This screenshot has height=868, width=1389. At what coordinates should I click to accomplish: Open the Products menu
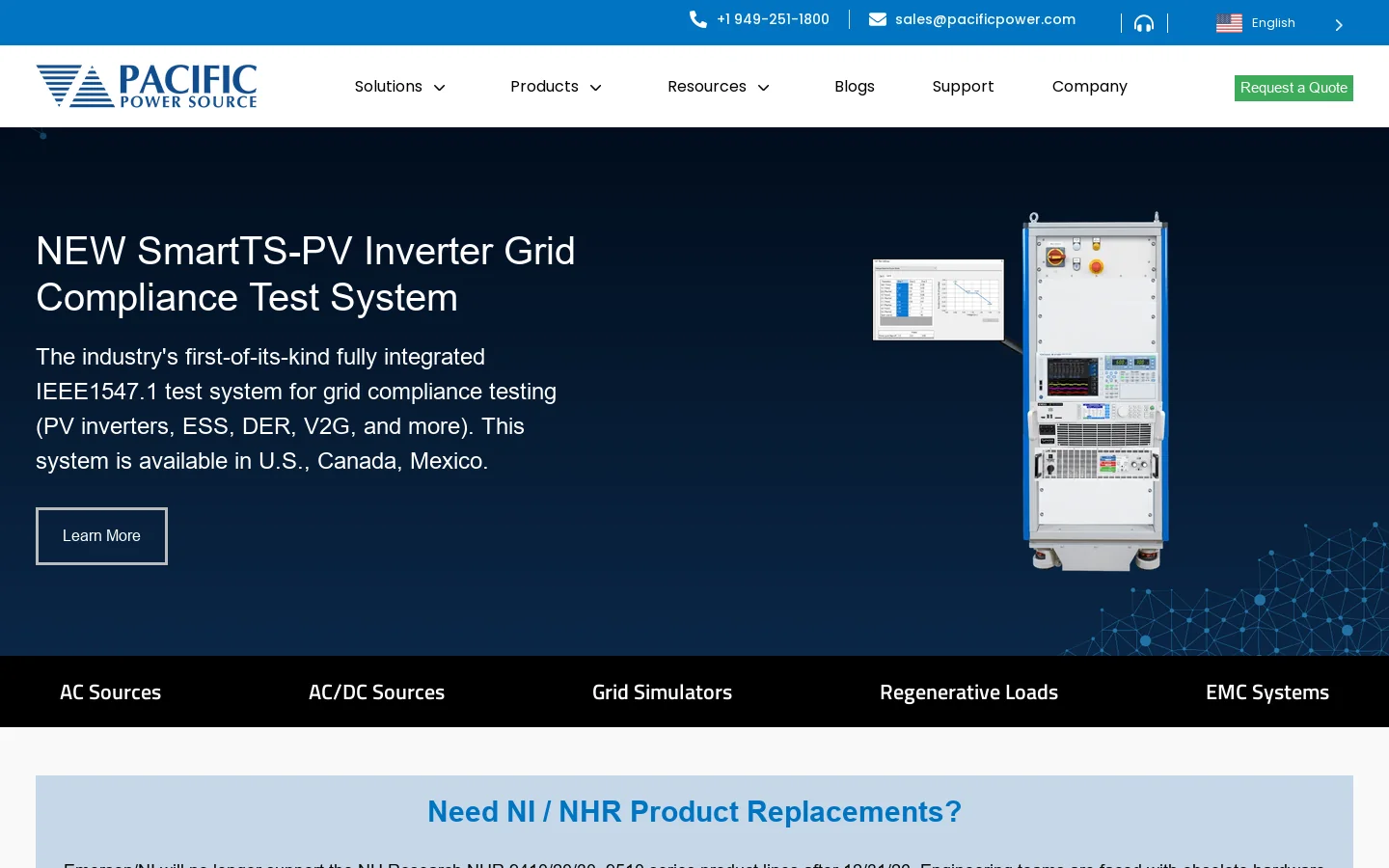point(544,87)
